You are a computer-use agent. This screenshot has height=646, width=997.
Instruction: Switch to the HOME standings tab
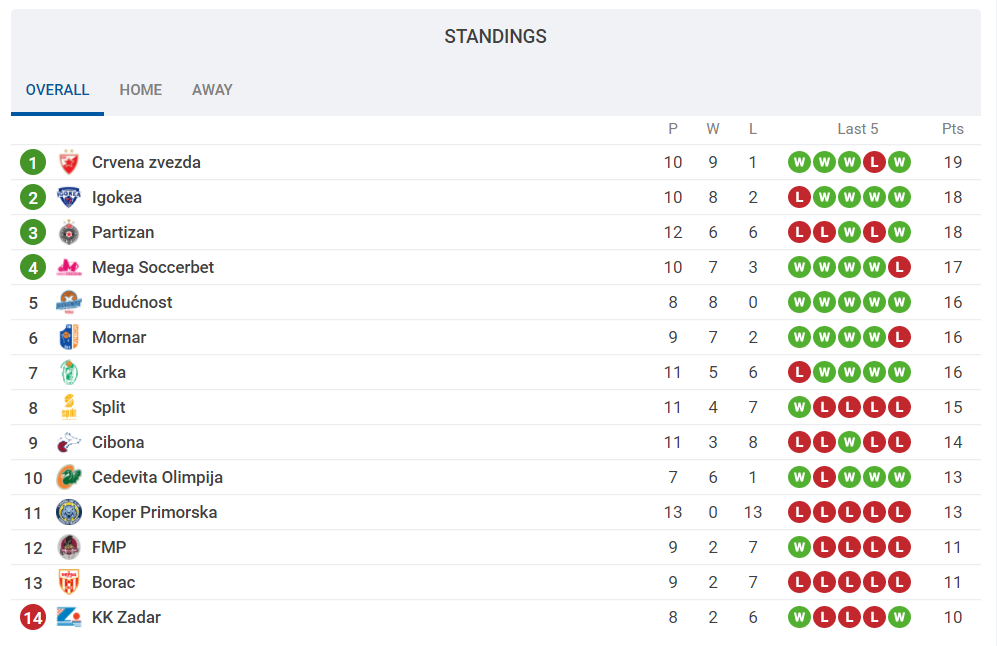click(140, 89)
